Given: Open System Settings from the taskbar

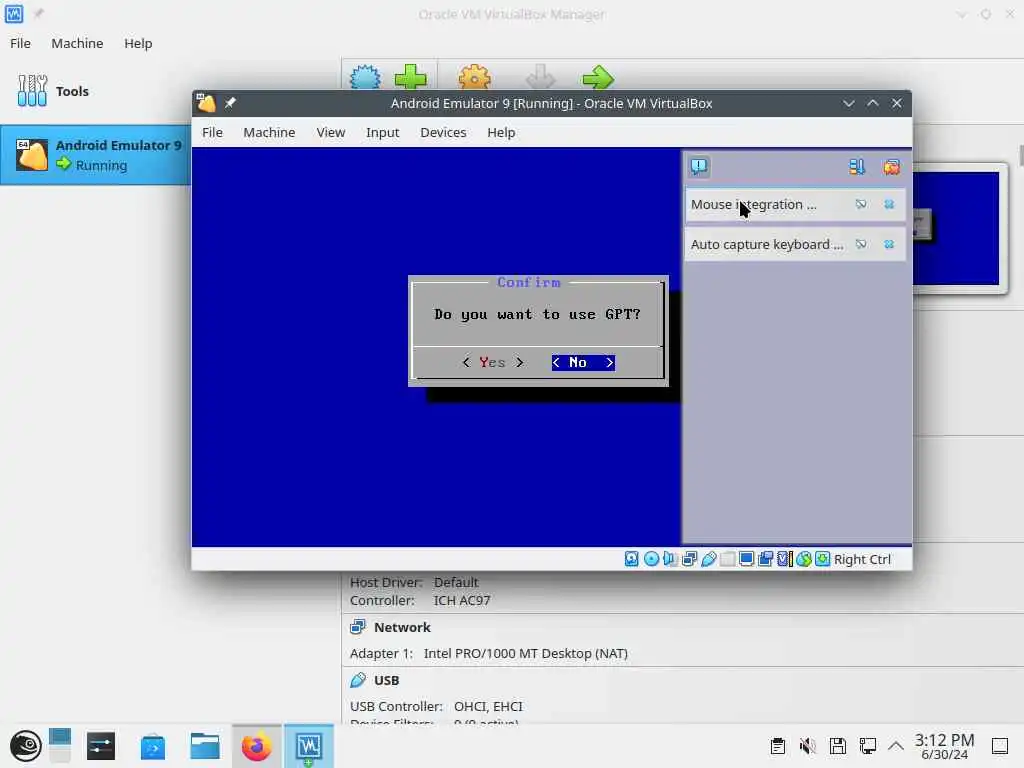Looking at the screenshot, I should pyautogui.click(x=101, y=746).
